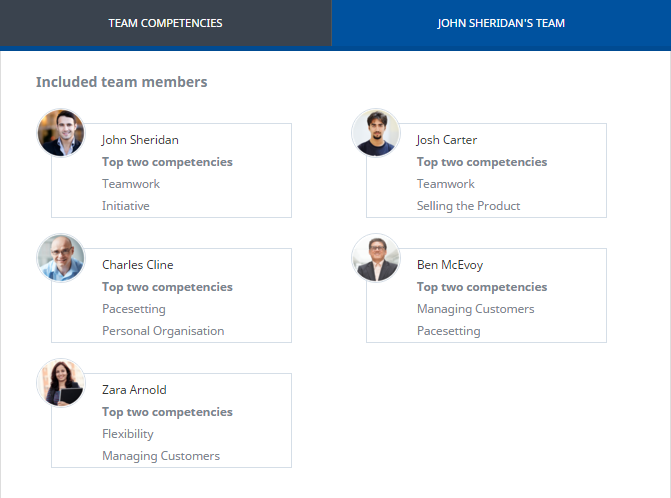
Task: Click Teamwork competency in Josh Carter's card
Action: [445, 184]
